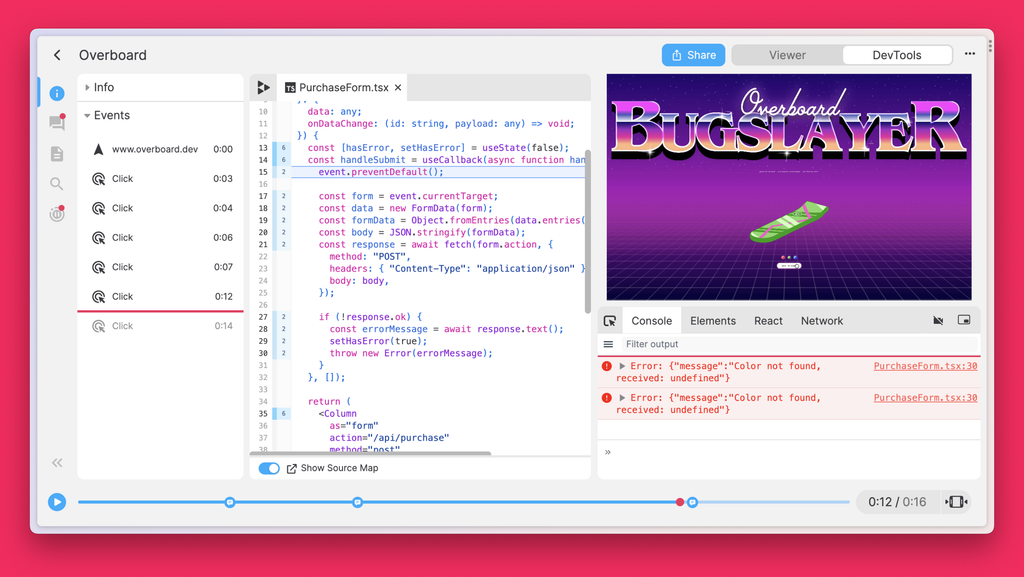Open the Info panel using the blue info icon
1024x577 pixels.
57,92
